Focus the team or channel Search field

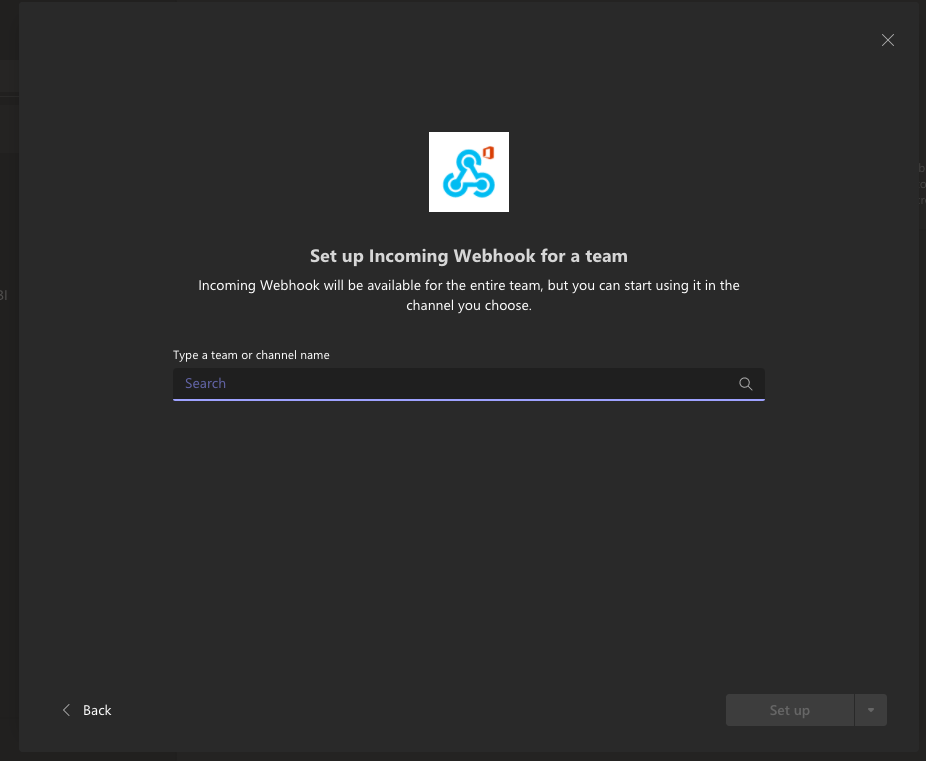tap(468, 384)
